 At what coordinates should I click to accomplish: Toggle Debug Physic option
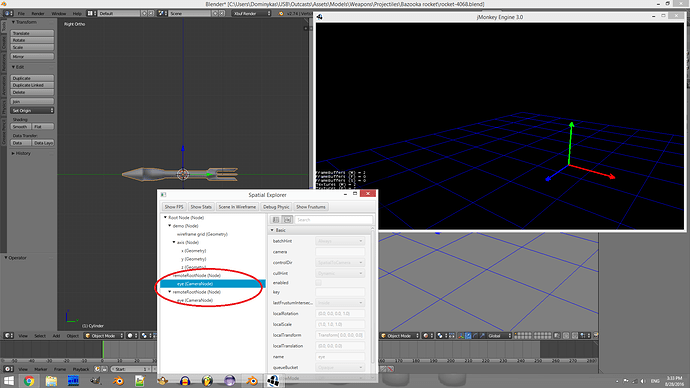tap(276, 207)
